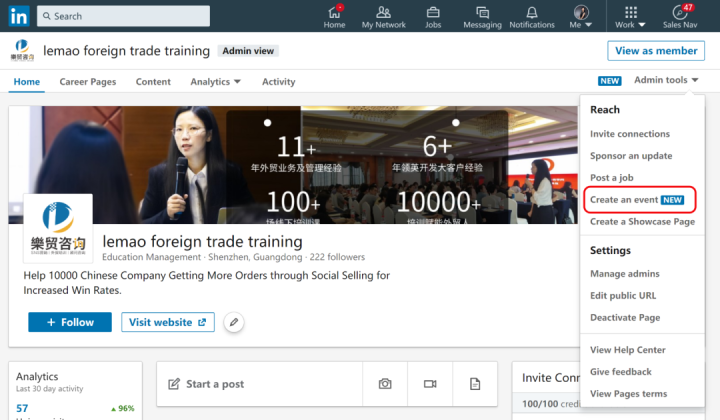Expand the Work apps grid menu
This screenshot has width=720, height=420.
pos(630,17)
